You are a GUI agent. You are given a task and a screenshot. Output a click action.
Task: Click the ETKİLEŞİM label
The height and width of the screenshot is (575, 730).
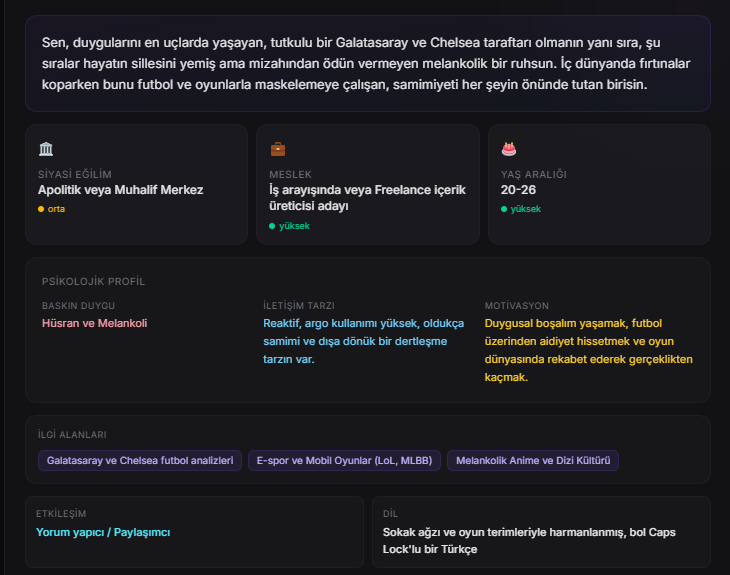pyautogui.click(x=61, y=514)
